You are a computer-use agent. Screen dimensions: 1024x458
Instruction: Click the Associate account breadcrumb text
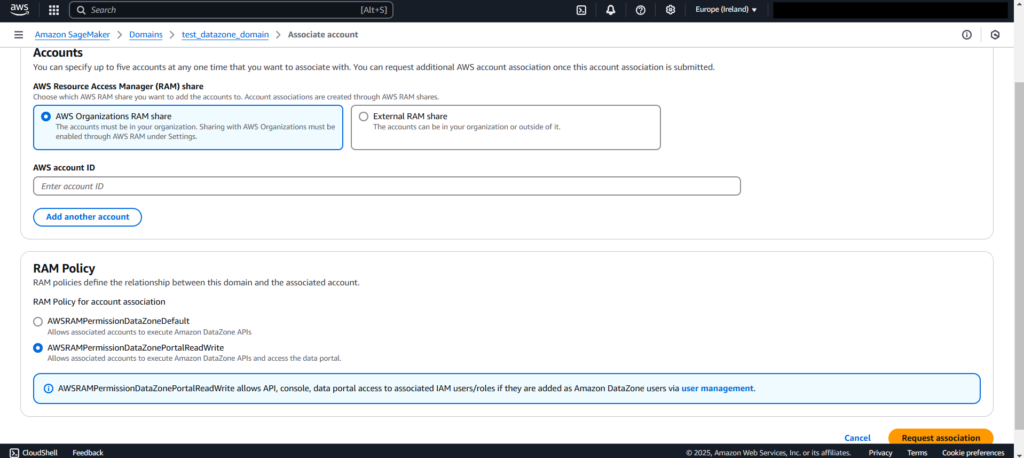[x=323, y=35]
